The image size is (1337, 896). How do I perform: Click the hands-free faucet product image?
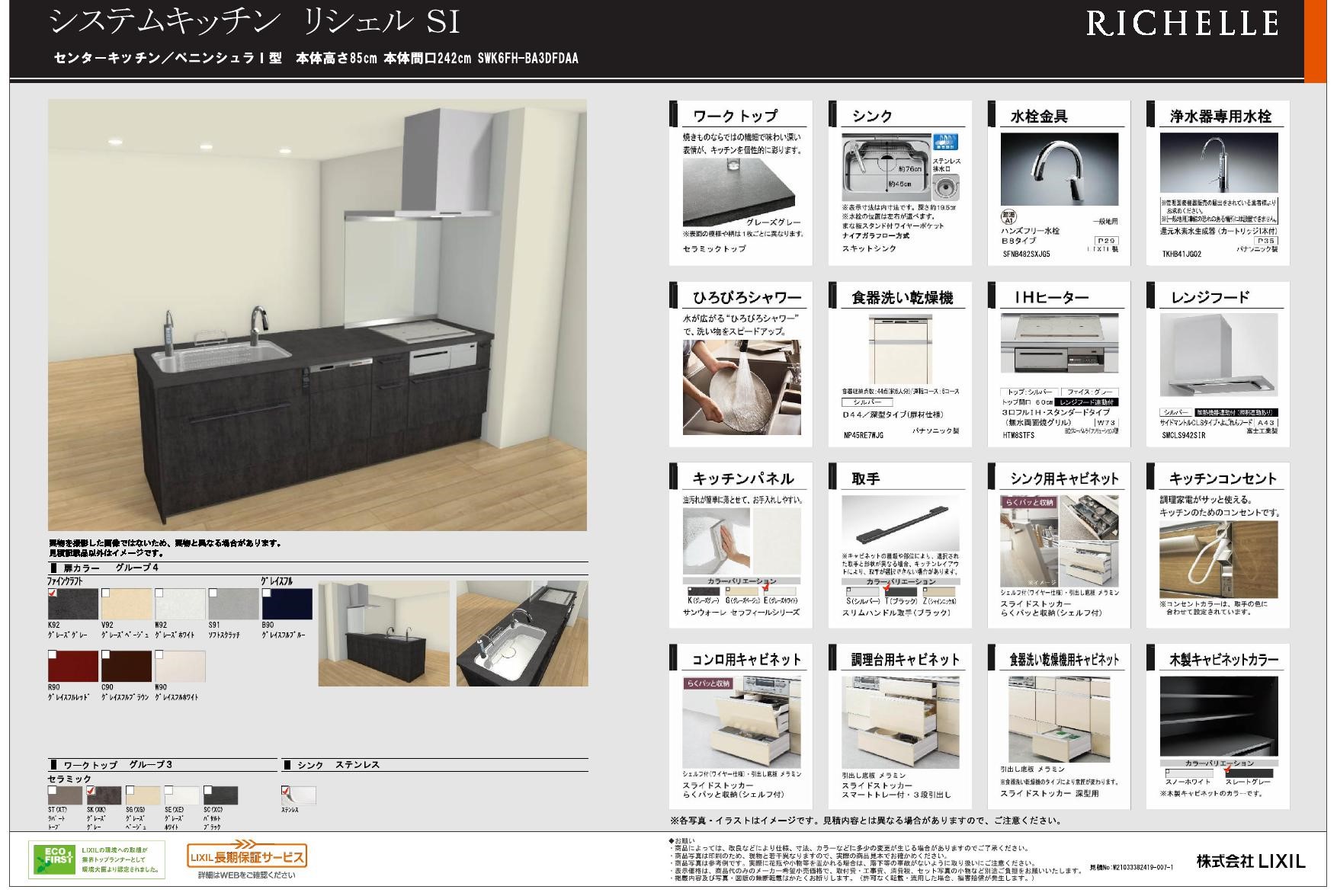[1059, 169]
